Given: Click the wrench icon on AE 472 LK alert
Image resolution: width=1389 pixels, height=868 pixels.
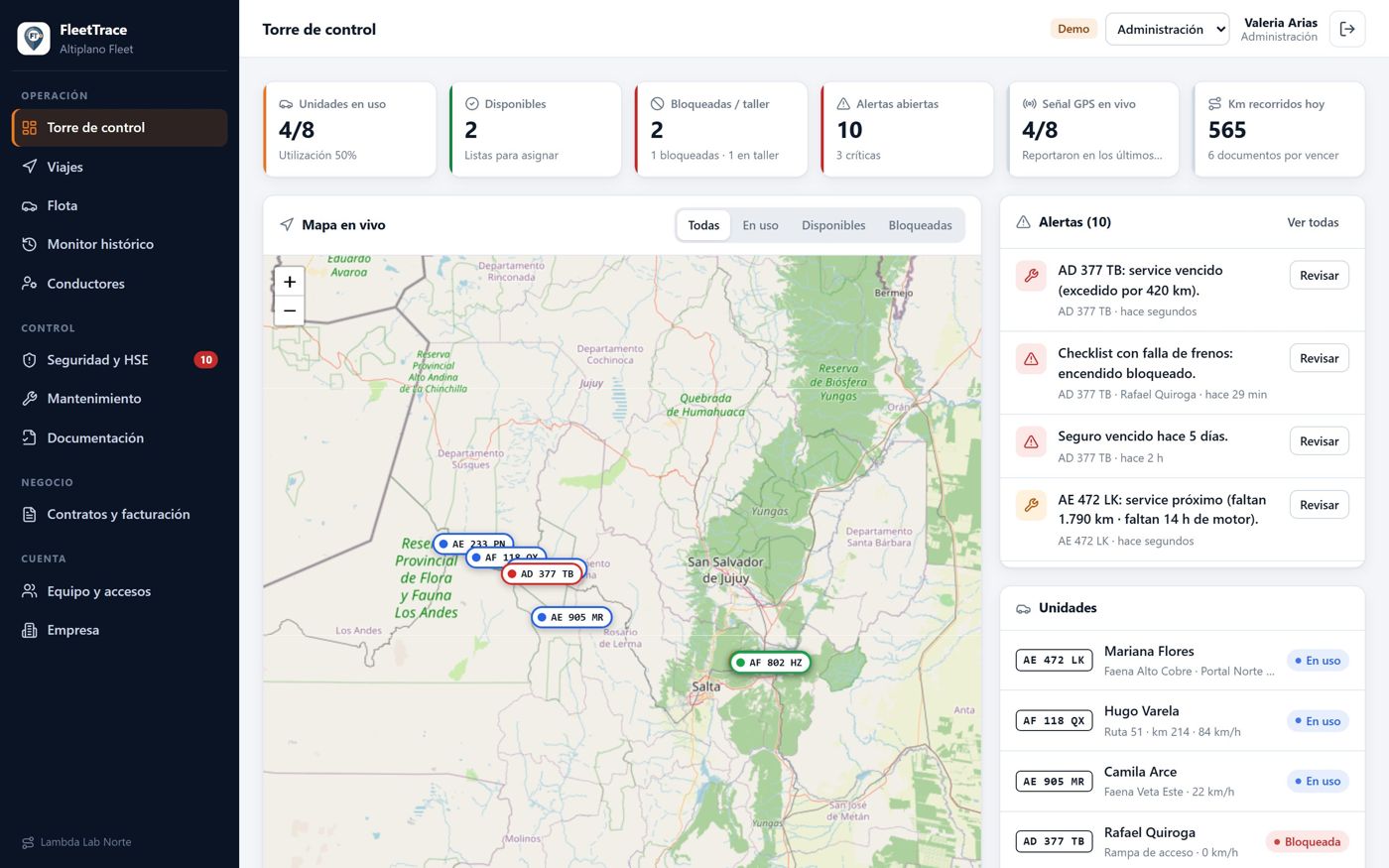Looking at the screenshot, I should (1031, 505).
